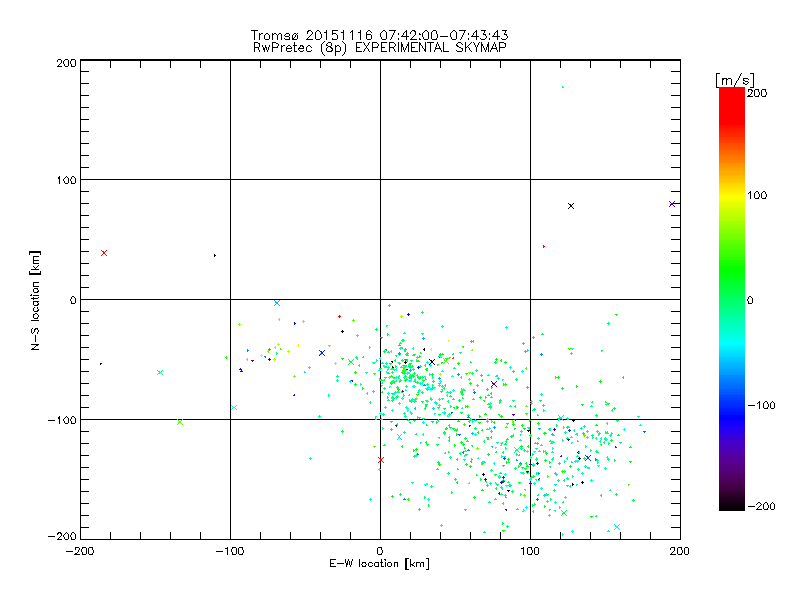Click y-axis tick label "-100"
The width and height of the screenshot is (800, 600).
click(x=62, y=420)
